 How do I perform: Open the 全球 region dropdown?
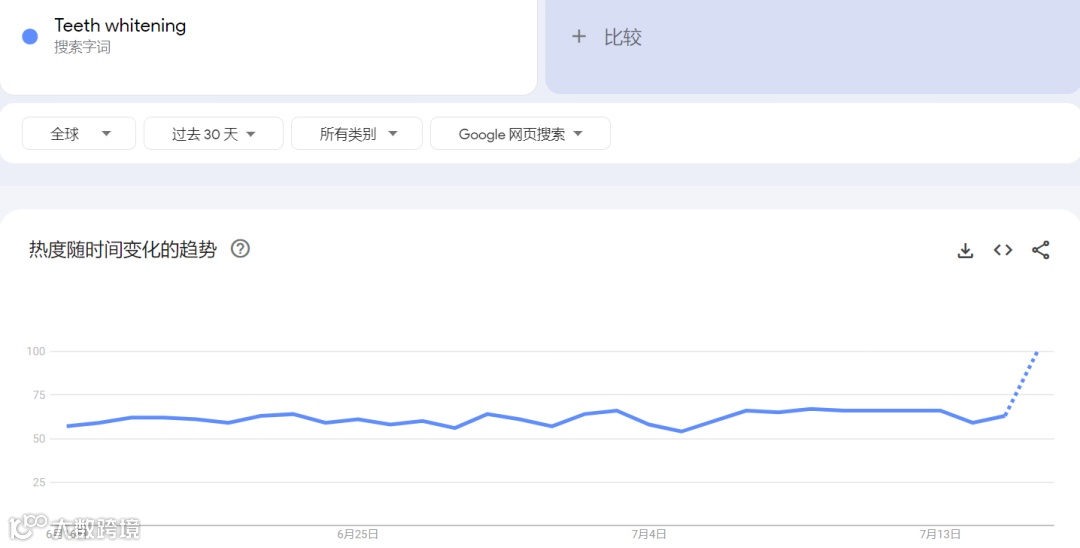pos(79,134)
